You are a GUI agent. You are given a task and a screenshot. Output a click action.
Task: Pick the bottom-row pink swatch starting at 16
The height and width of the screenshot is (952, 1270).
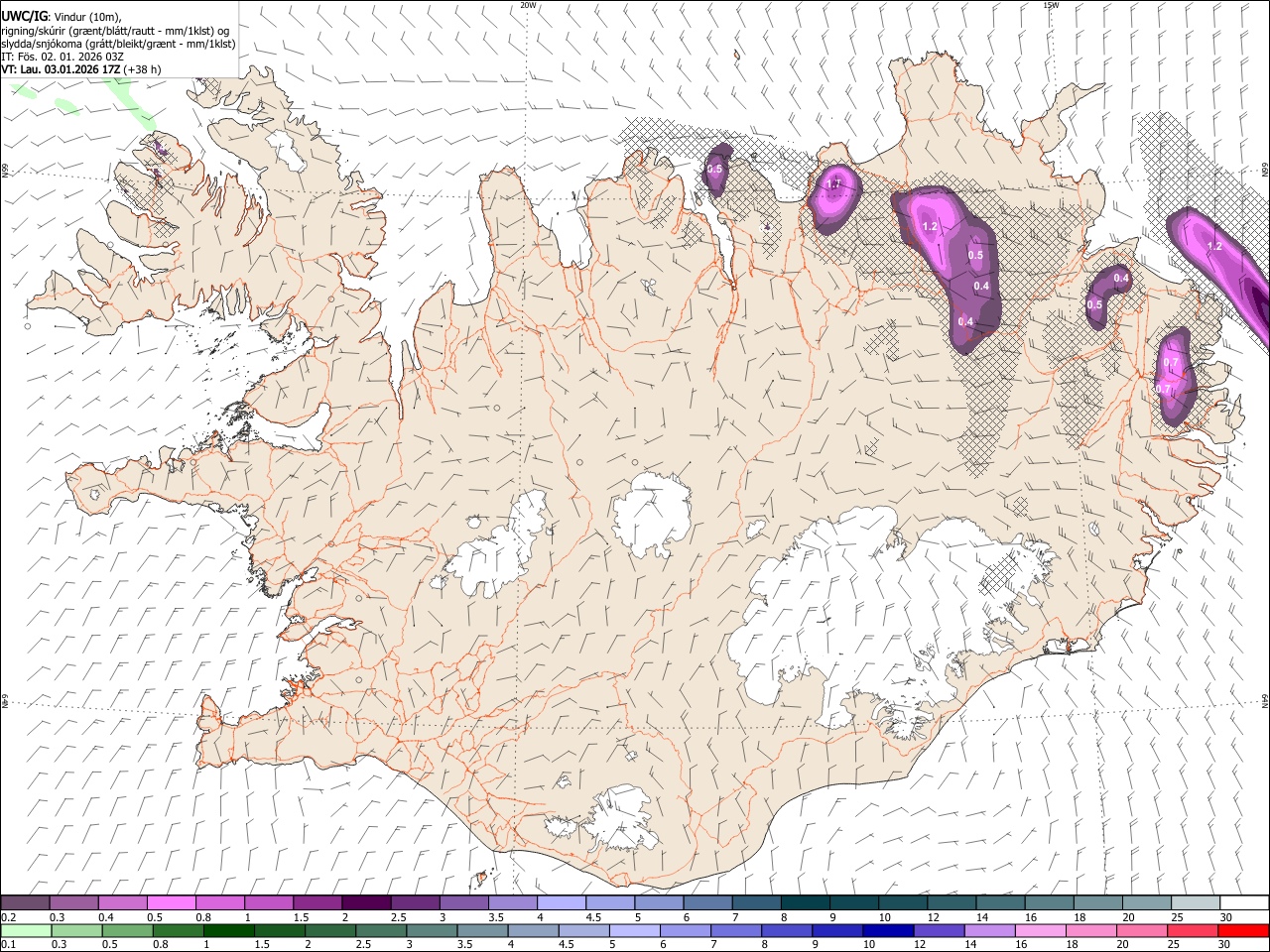click(x=1041, y=930)
